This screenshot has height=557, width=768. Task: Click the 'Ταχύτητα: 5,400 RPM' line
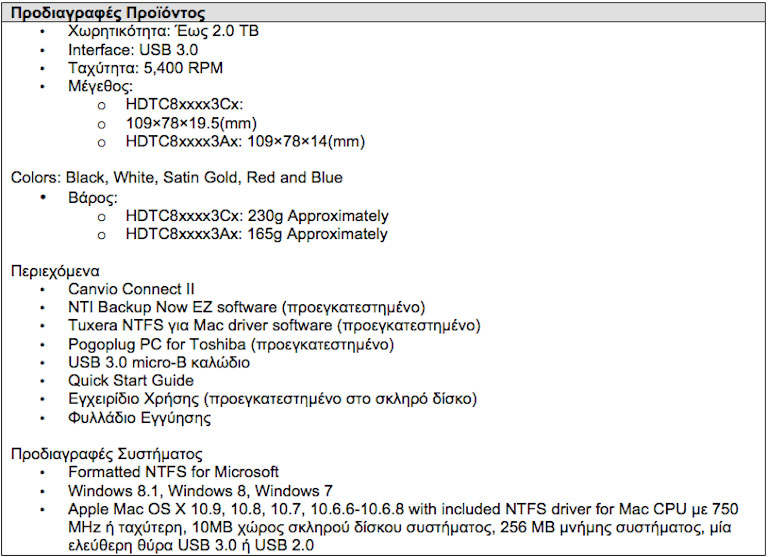point(145,68)
